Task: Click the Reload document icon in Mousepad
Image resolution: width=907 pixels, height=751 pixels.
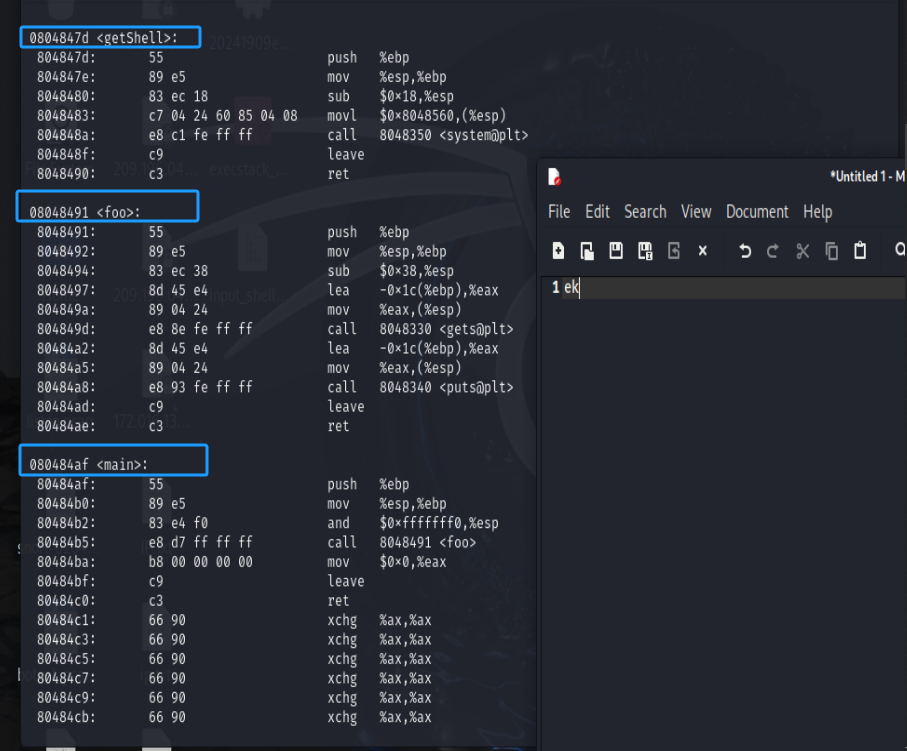Action: [673, 251]
